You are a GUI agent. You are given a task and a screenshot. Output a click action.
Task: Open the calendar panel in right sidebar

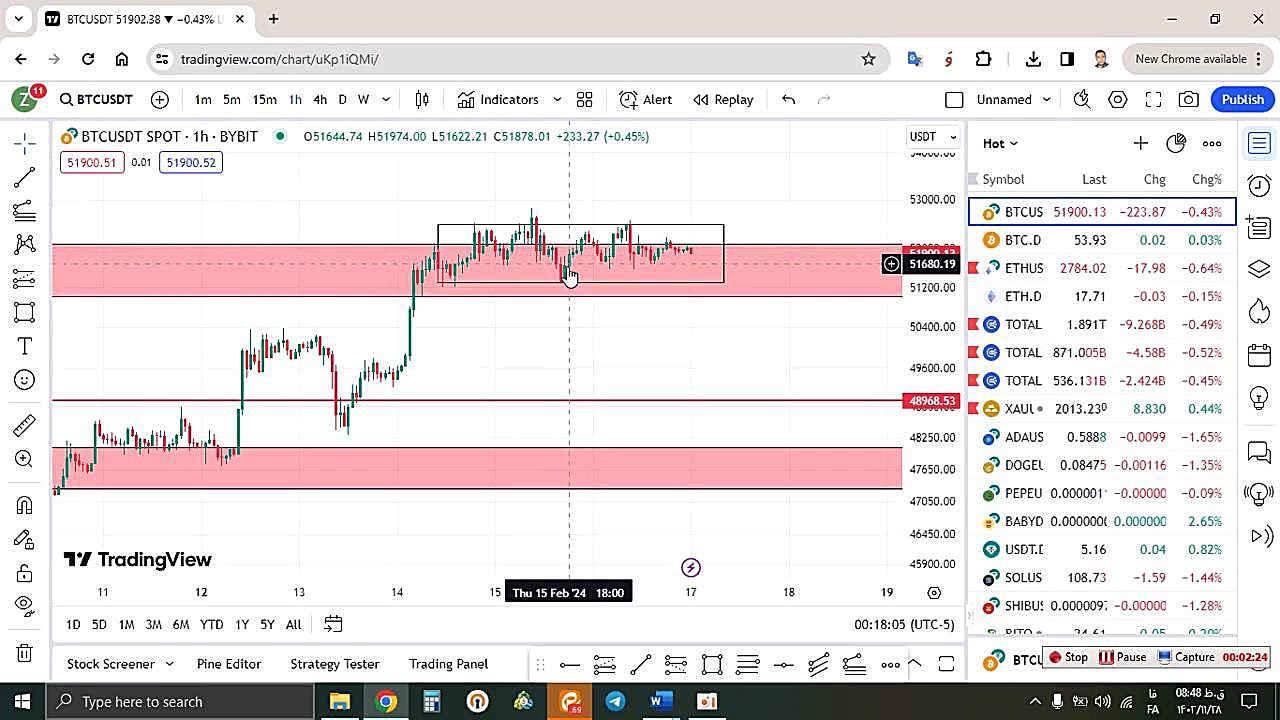coord(1259,355)
